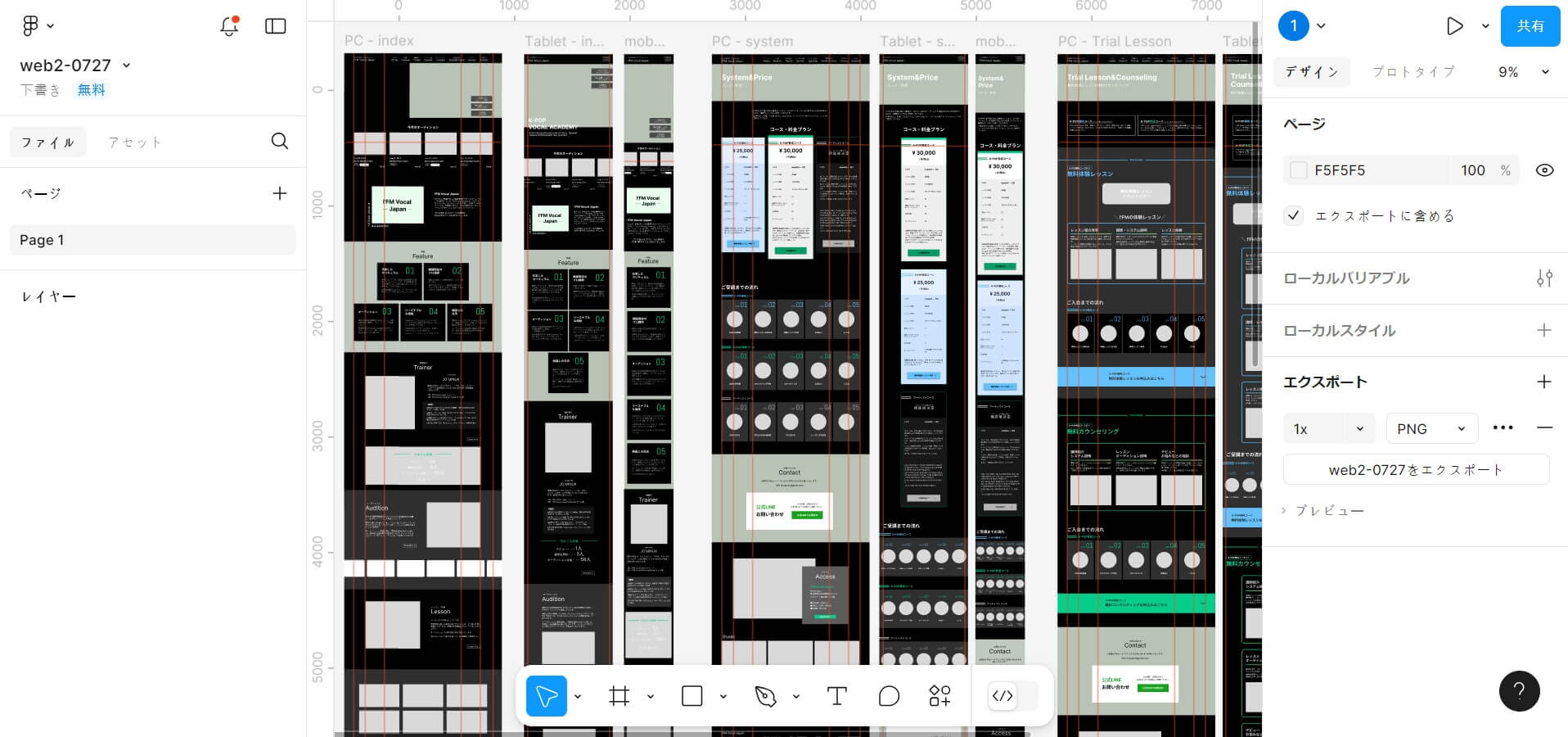This screenshot has width=1568, height=737.
Task: Click the 共有 share button
Action: click(x=1530, y=26)
